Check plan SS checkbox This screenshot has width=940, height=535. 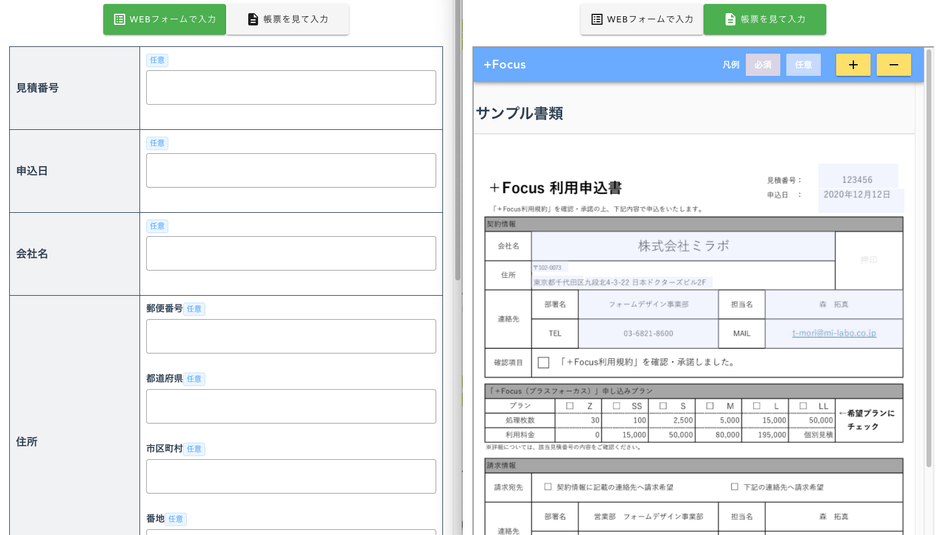[x=617, y=406]
